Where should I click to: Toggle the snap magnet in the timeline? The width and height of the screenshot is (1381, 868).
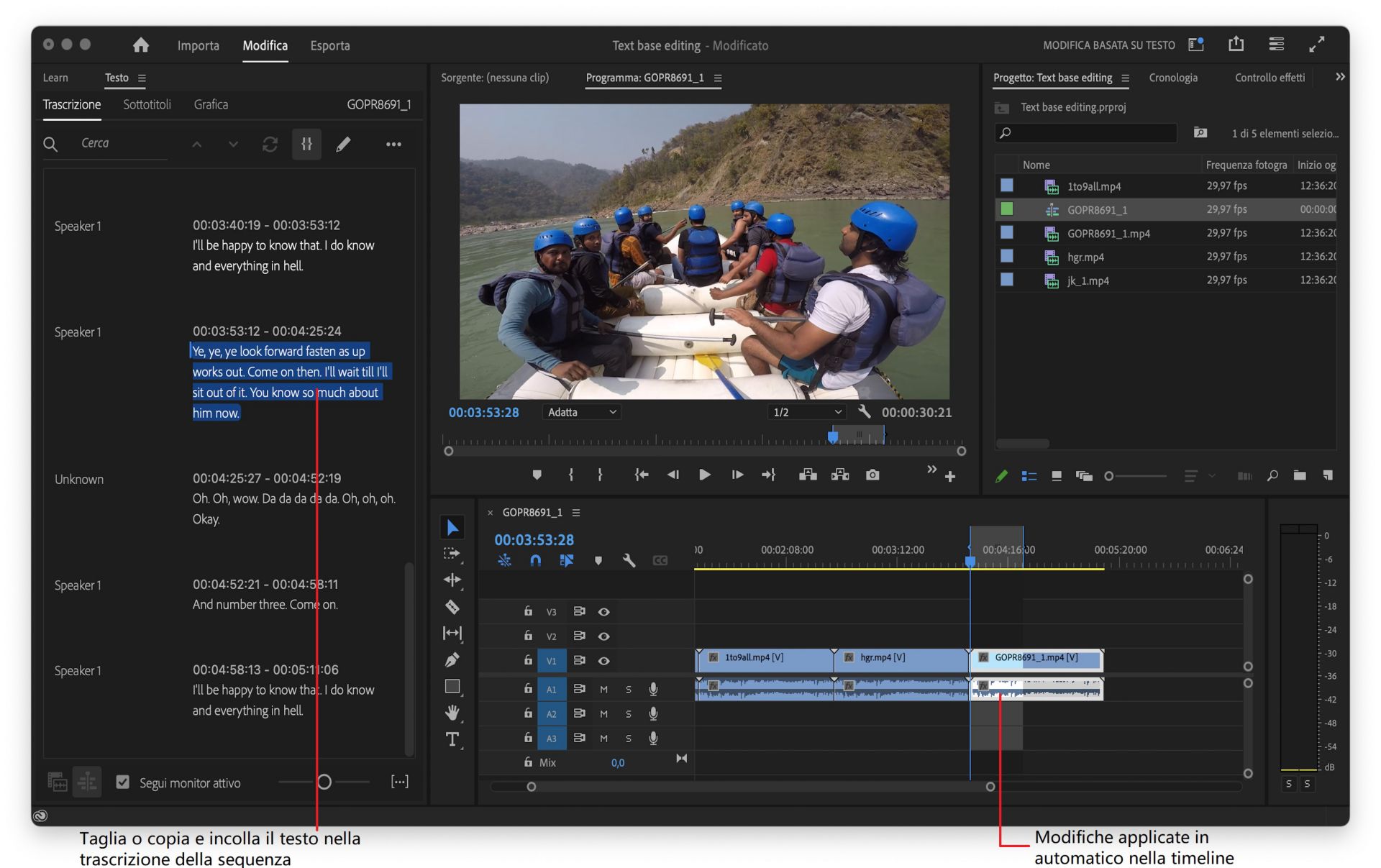click(535, 560)
